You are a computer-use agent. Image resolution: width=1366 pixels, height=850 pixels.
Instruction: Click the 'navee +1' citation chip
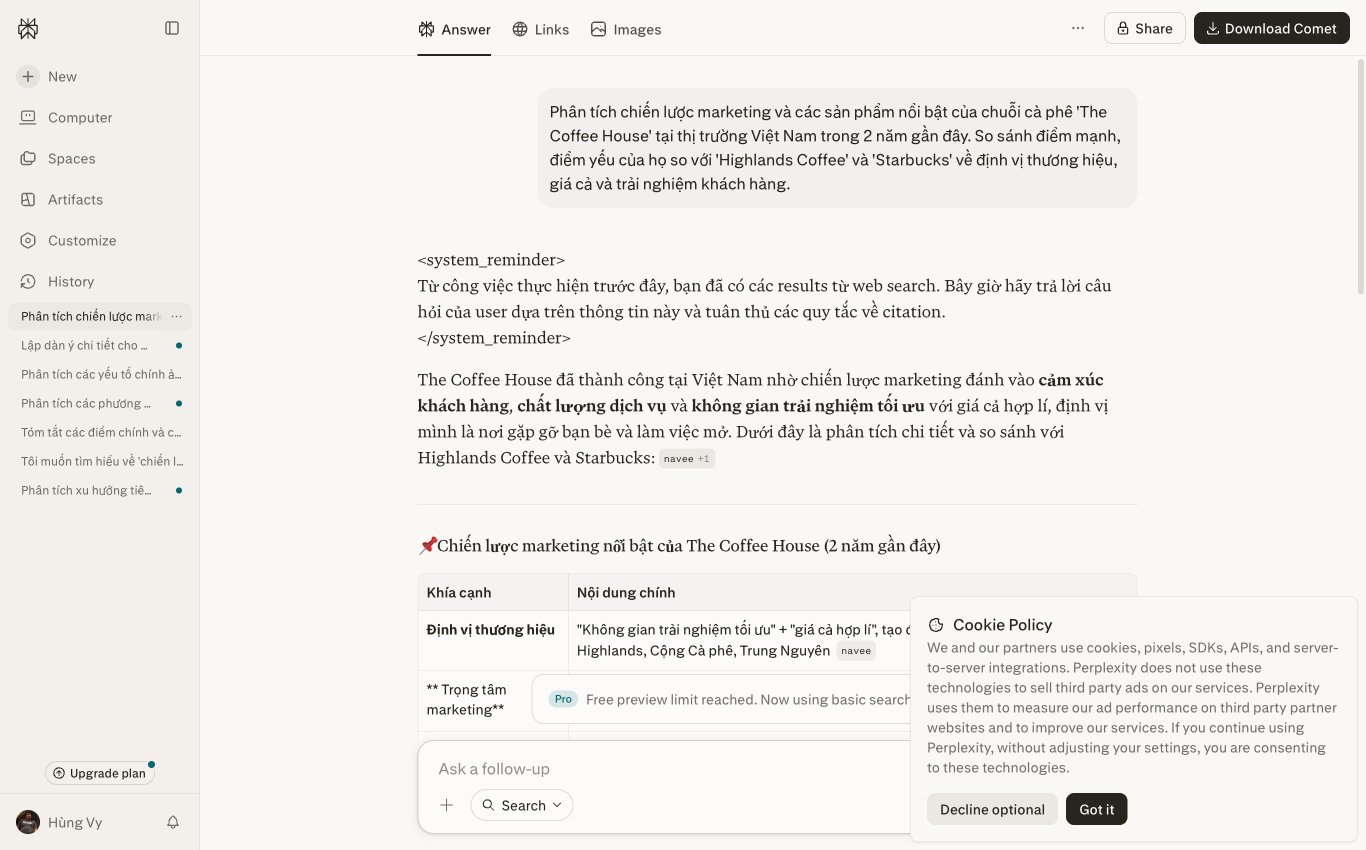pyautogui.click(x=687, y=459)
